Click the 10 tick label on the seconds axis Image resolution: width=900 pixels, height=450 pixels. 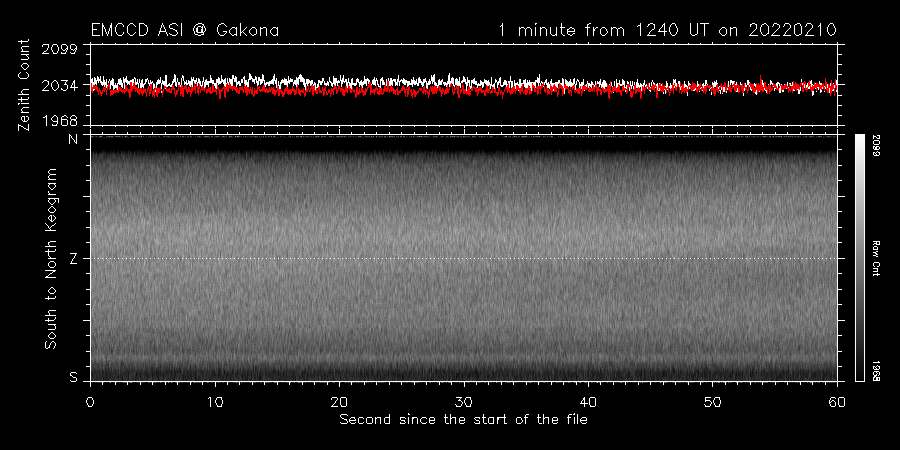tap(215, 402)
